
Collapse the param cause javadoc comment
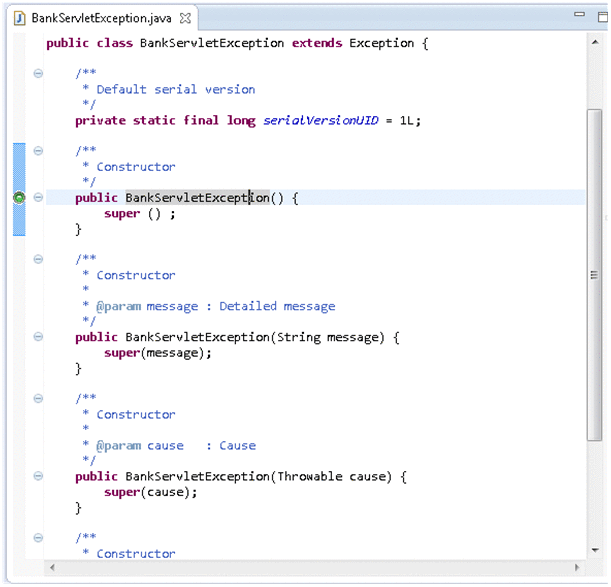point(38,398)
